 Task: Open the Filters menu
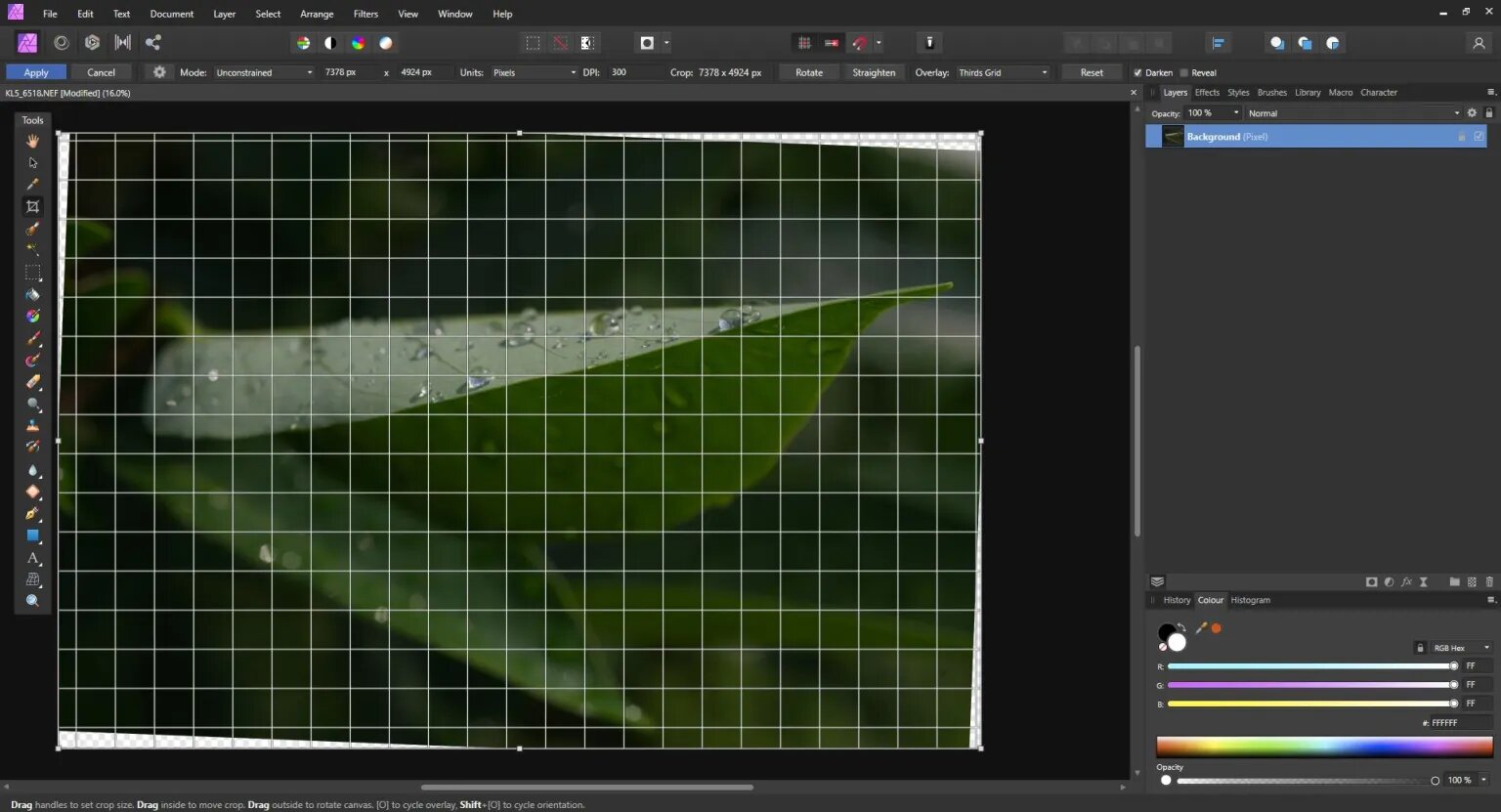pyautogui.click(x=365, y=14)
